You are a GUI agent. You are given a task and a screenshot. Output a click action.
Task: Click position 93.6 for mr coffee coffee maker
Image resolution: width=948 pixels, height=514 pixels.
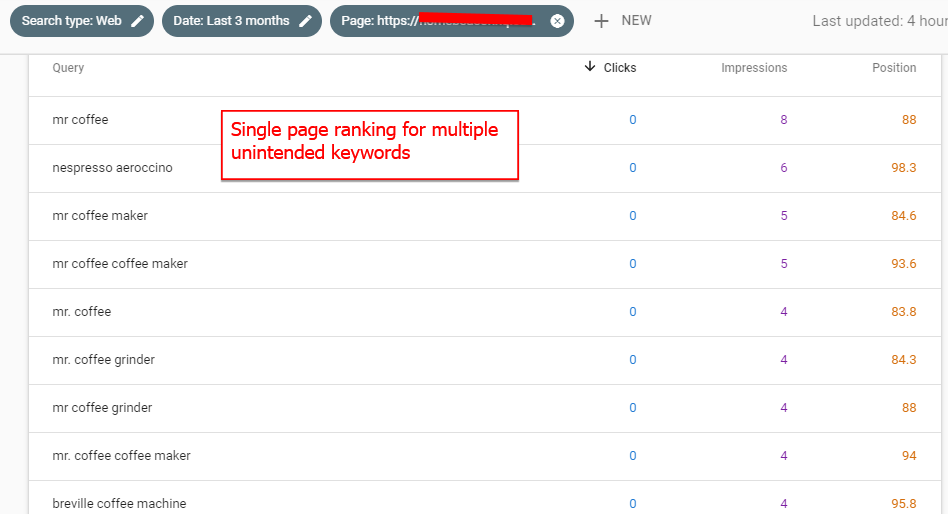pos(903,264)
